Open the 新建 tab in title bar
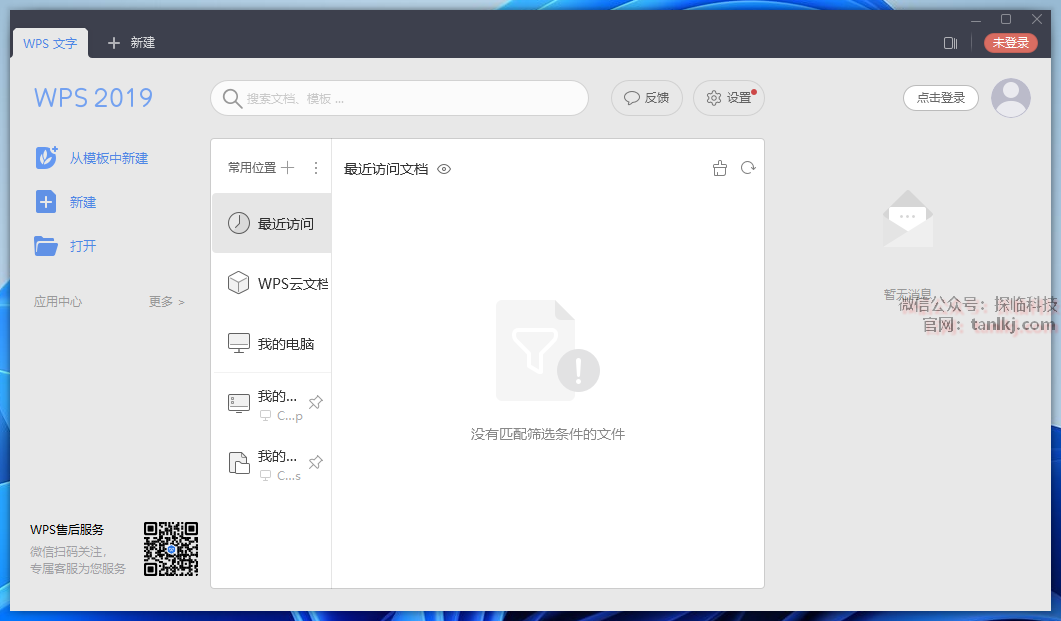The image size is (1061, 621). click(132, 43)
